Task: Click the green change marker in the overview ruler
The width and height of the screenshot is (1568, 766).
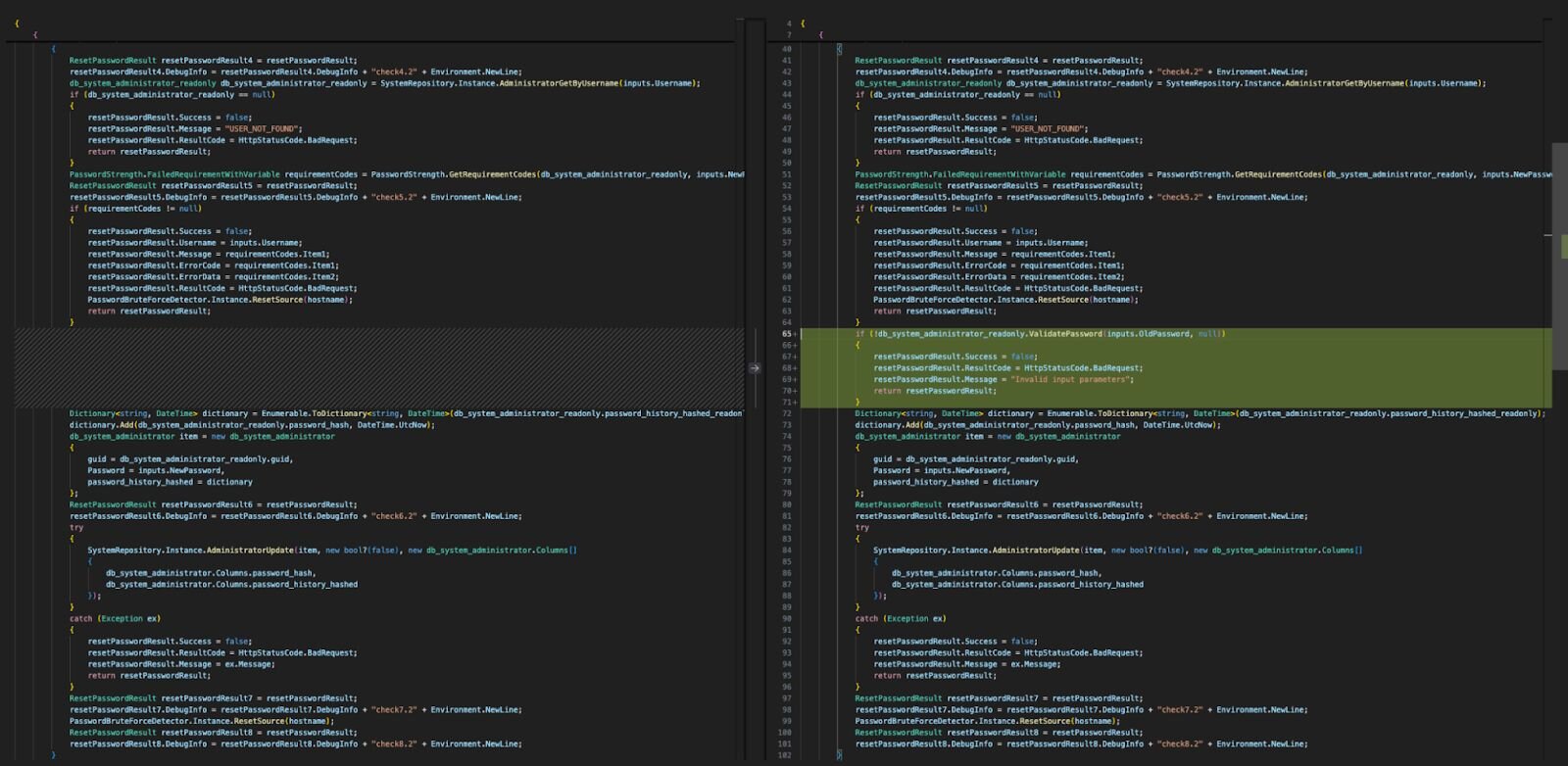Action: coord(1563,246)
